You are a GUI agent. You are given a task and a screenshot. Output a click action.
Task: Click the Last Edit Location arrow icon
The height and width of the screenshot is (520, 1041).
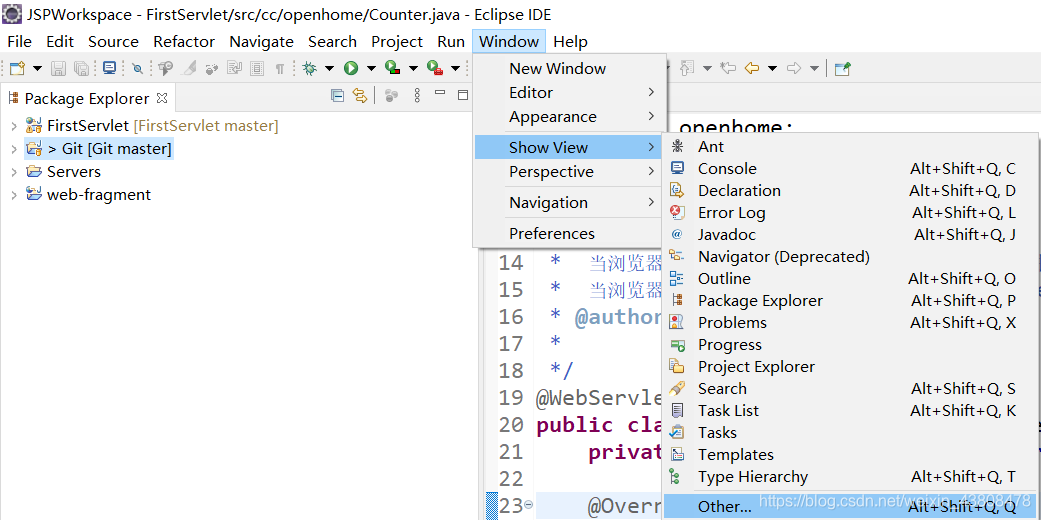[728, 68]
